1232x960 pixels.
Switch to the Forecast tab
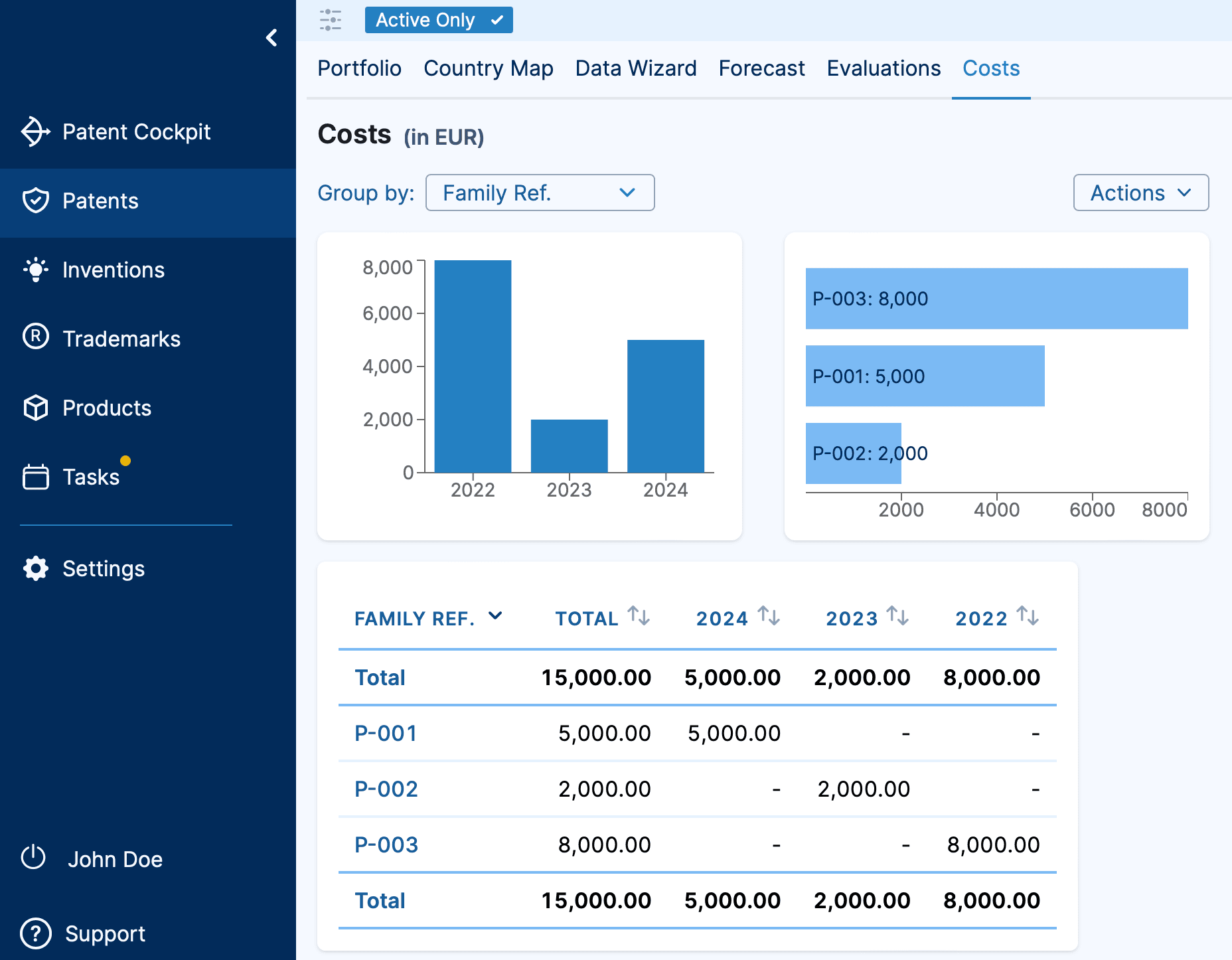coord(761,68)
